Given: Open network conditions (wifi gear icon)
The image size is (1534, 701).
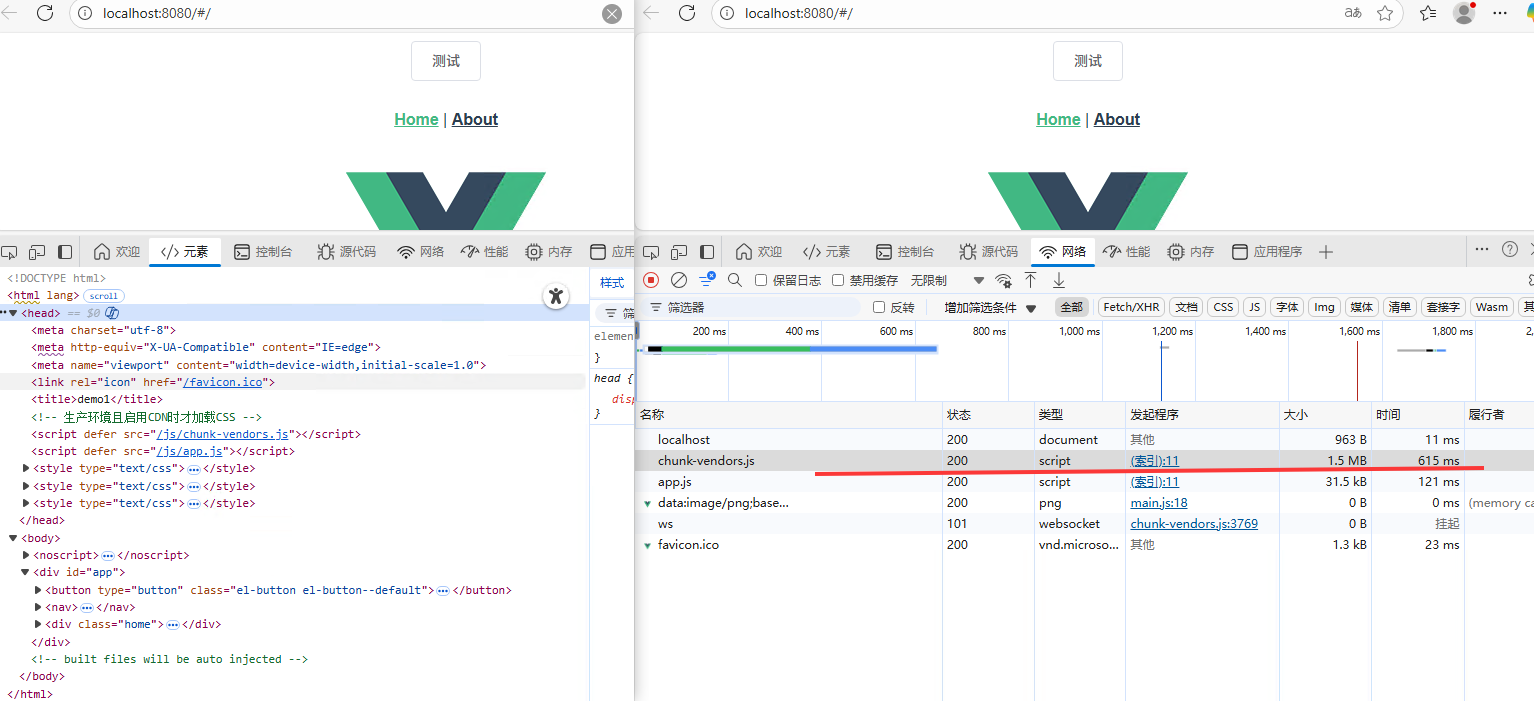Looking at the screenshot, I should click(x=1003, y=280).
